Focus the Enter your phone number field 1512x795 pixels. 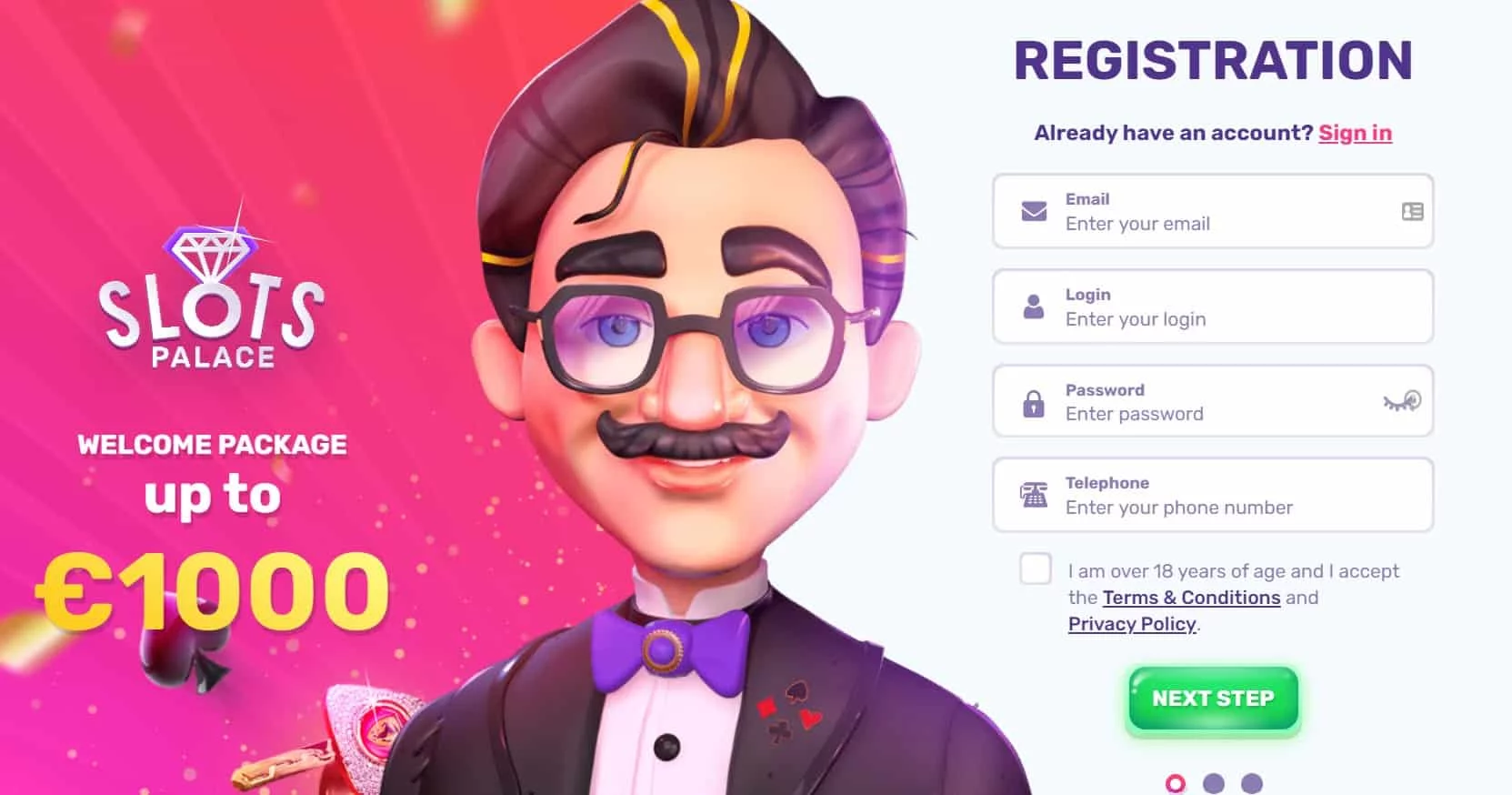(x=1213, y=495)
